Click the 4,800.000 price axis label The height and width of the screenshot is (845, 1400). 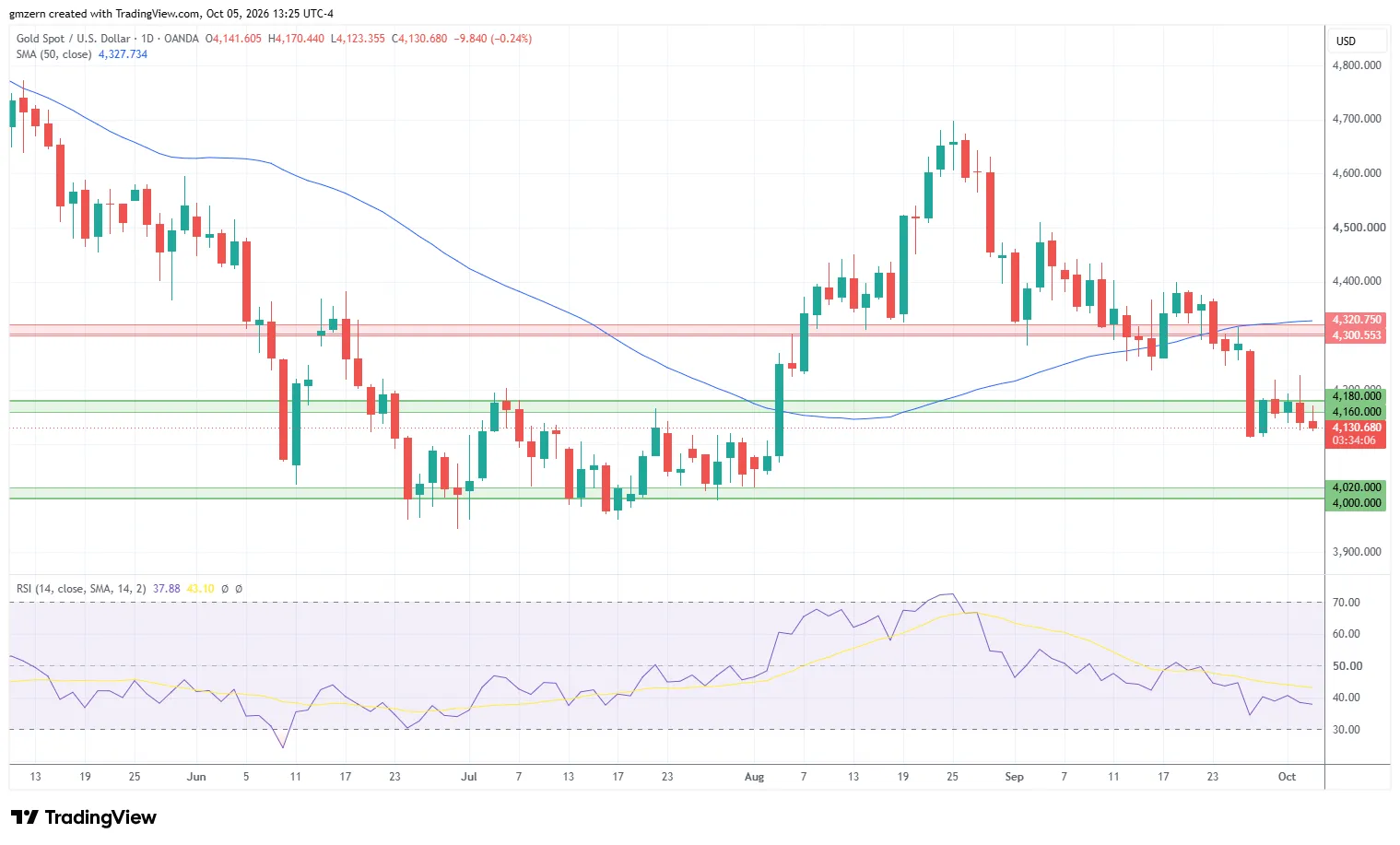coord(1357,65)
